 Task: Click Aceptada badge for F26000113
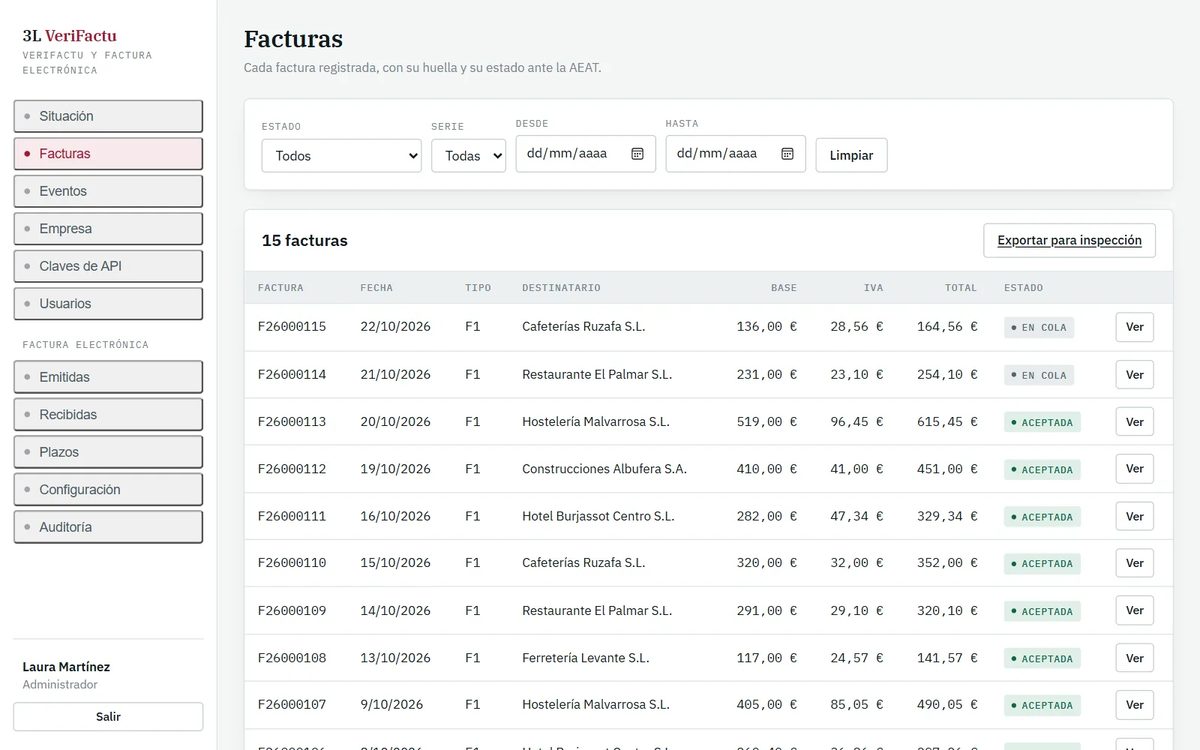click(1042, 422)
